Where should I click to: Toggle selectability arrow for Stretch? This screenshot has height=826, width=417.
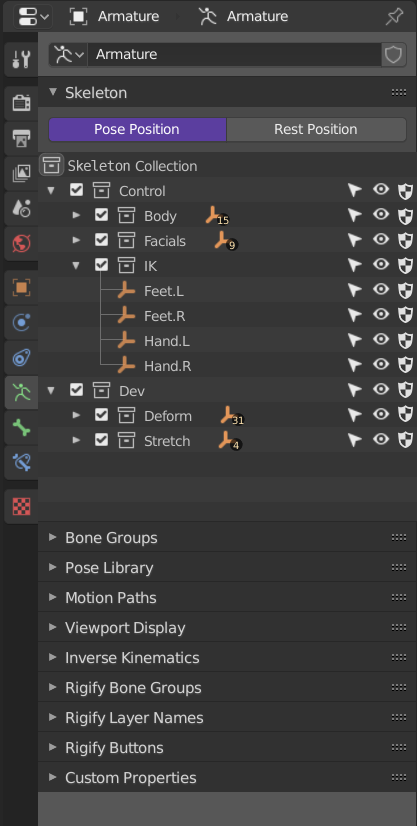(x=355, y=440)
